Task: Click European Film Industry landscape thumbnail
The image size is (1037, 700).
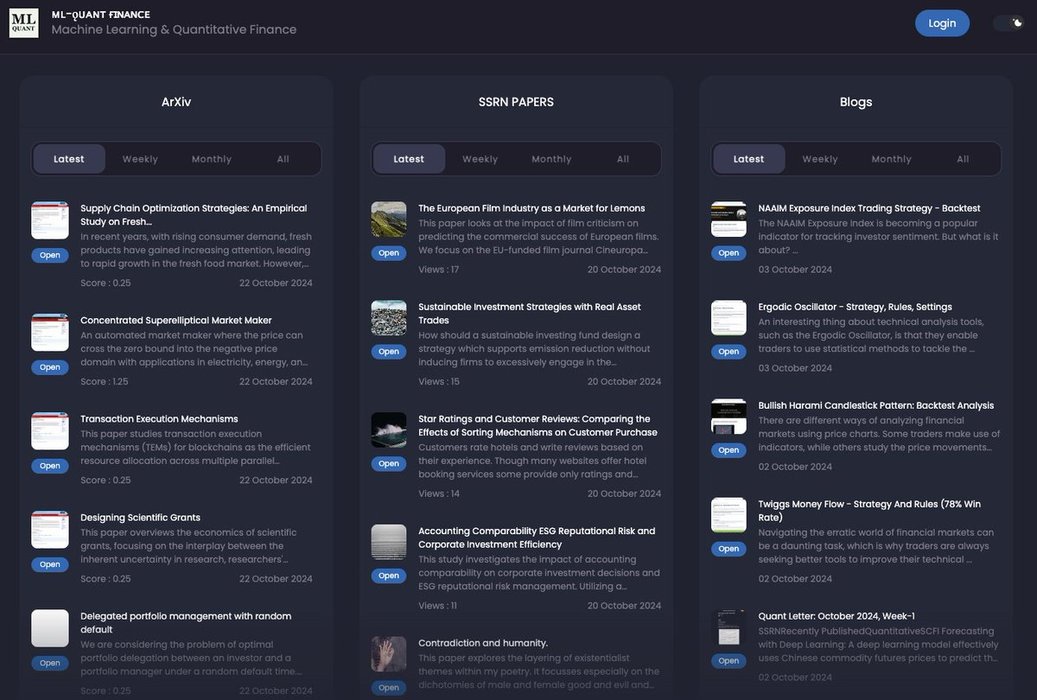Action: coord(389,219)
